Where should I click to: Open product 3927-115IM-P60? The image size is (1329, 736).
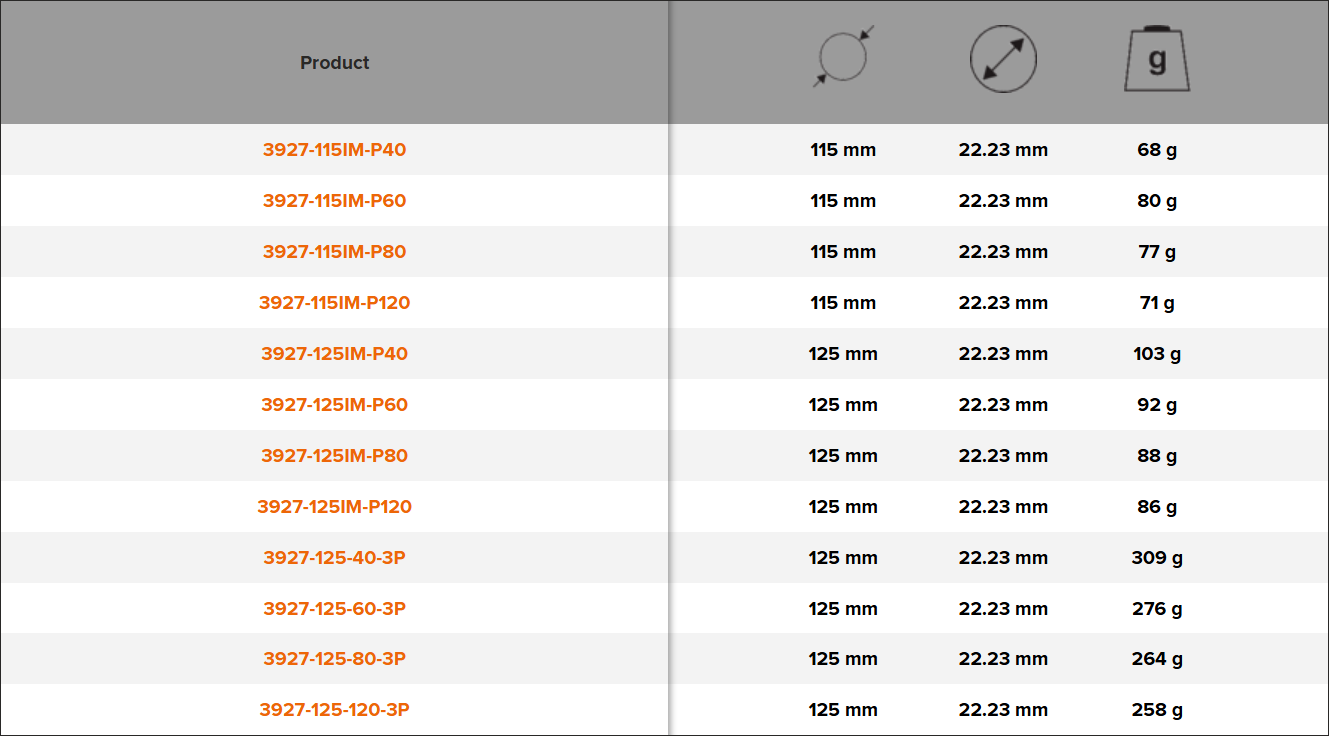[335, 201]
